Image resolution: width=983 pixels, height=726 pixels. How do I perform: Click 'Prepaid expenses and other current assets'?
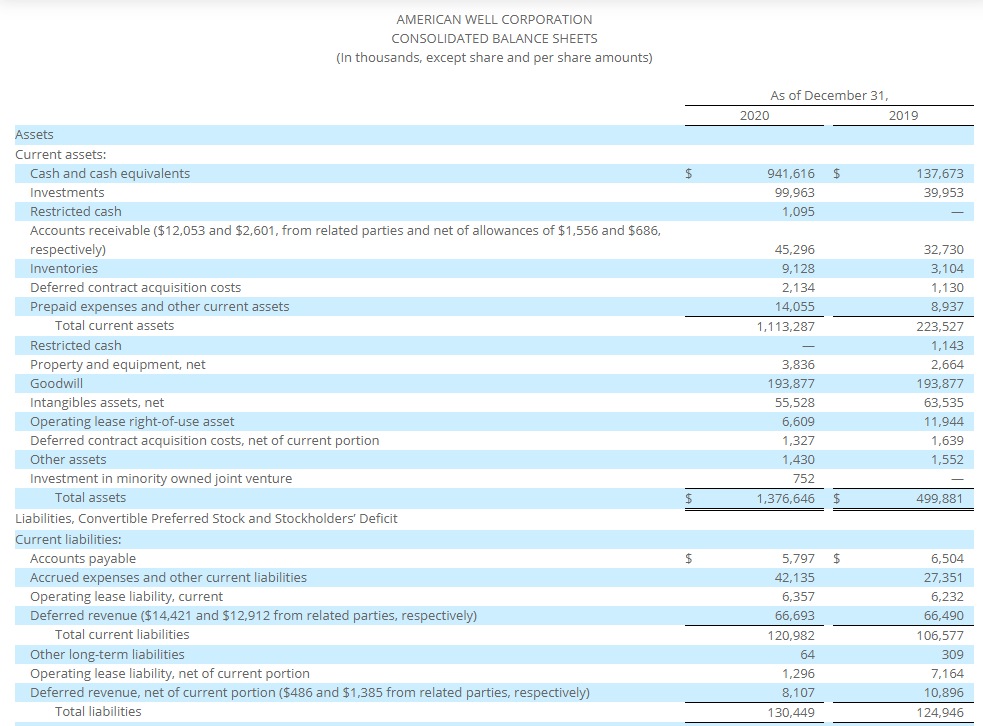coord(160,307)
